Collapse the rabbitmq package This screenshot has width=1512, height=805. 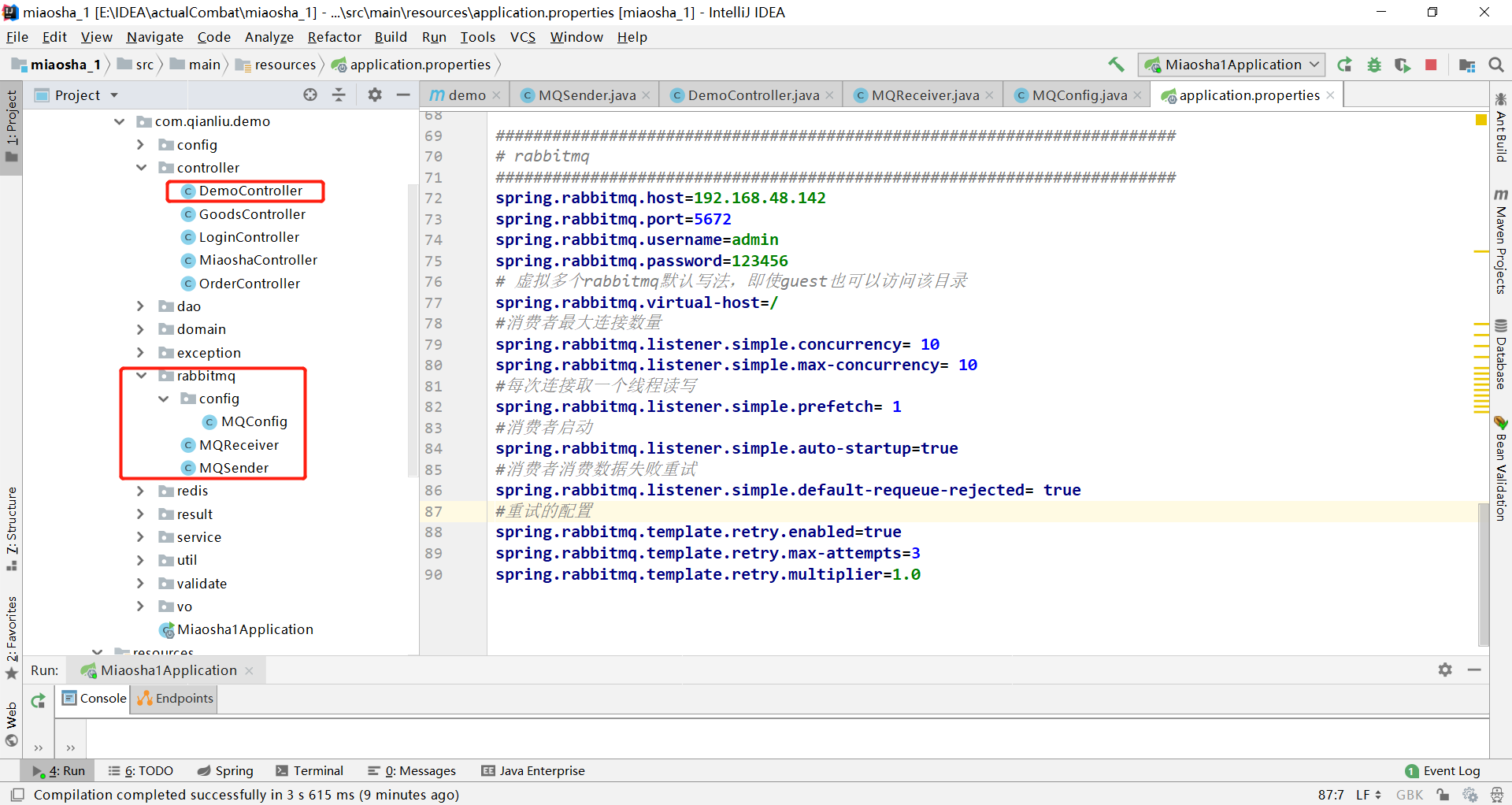coord(141,376)
